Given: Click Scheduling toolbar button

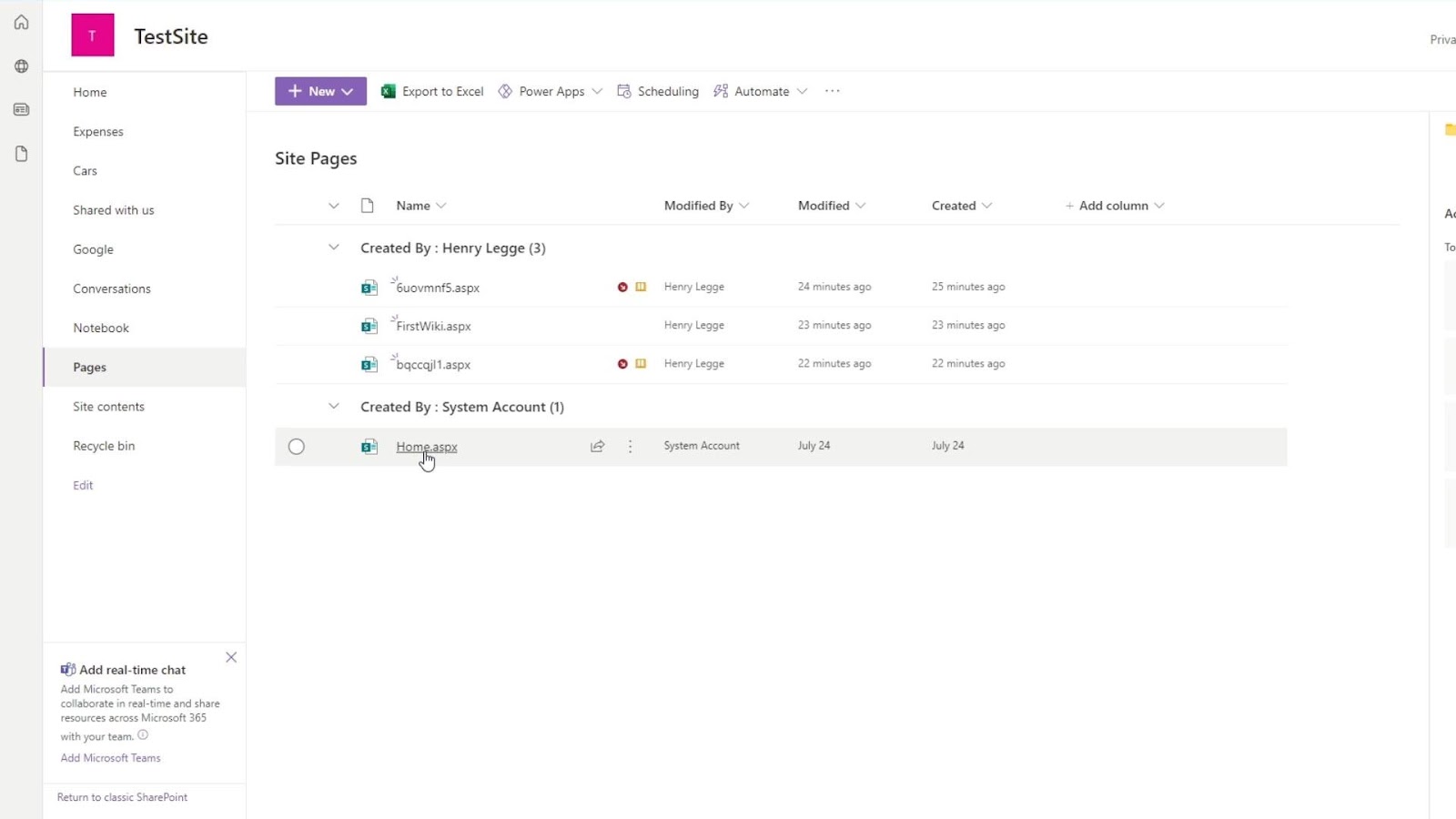Looking at the screenshot, I should 658,91.
